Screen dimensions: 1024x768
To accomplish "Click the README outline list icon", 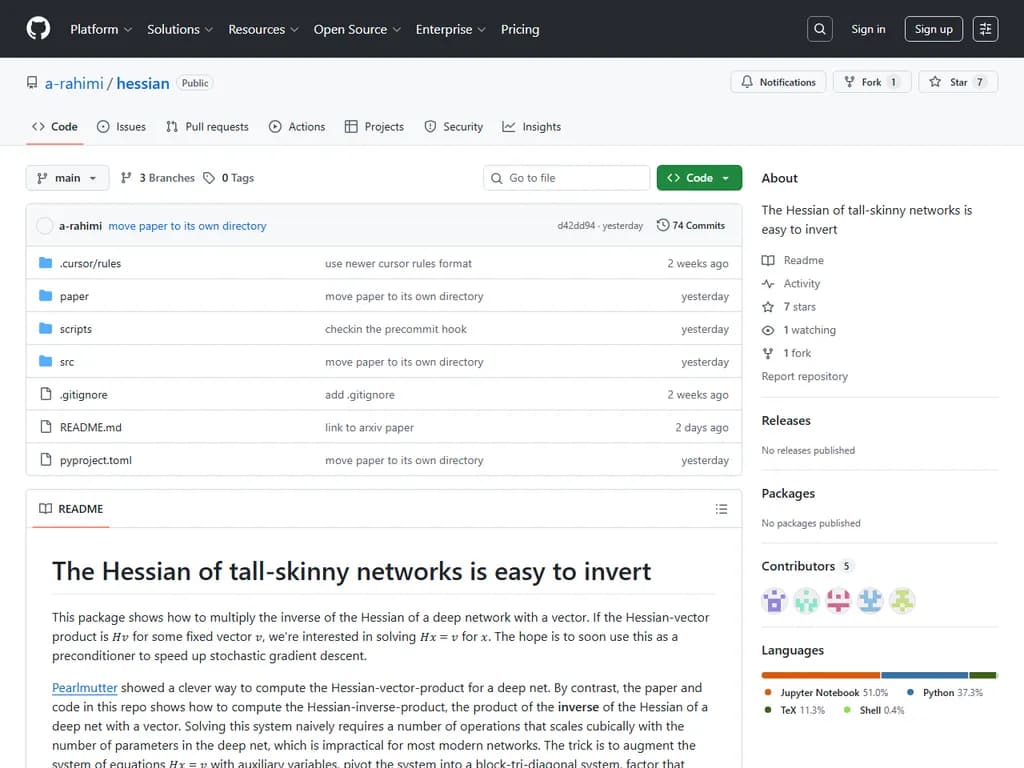I will (x=721, y=509).
